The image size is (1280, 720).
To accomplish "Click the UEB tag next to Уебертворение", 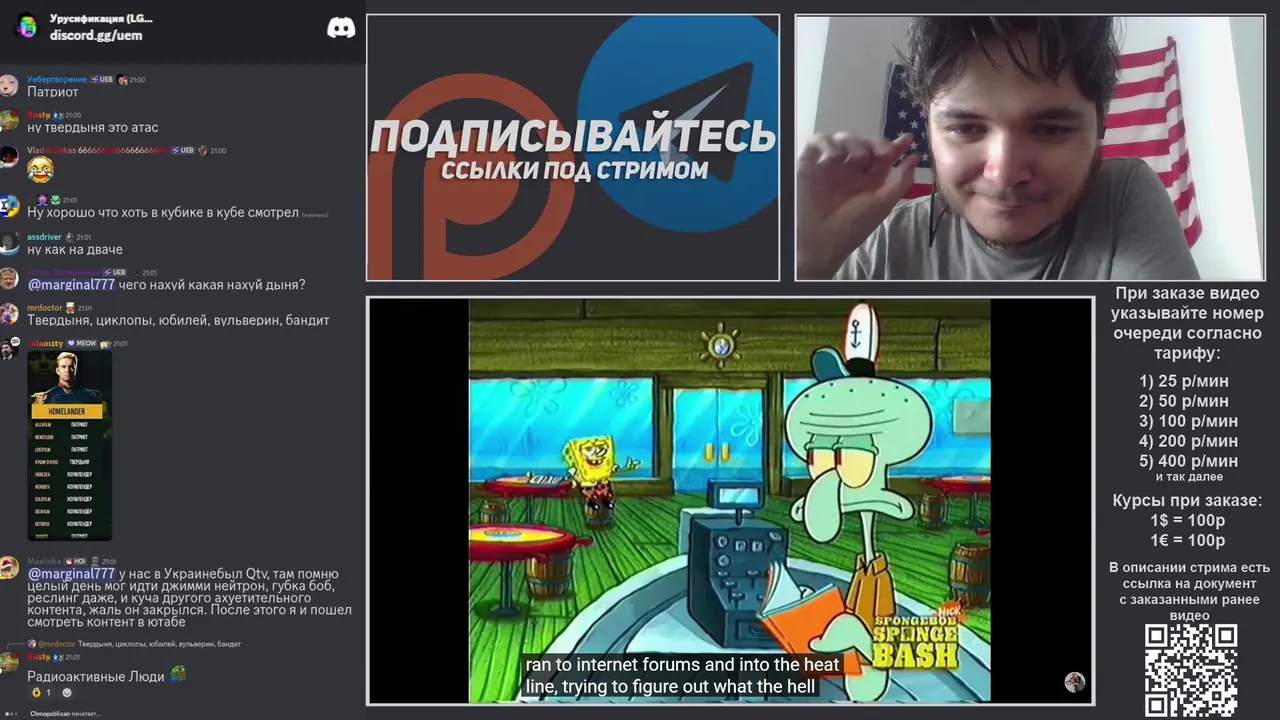I will [x=101, y=79].
